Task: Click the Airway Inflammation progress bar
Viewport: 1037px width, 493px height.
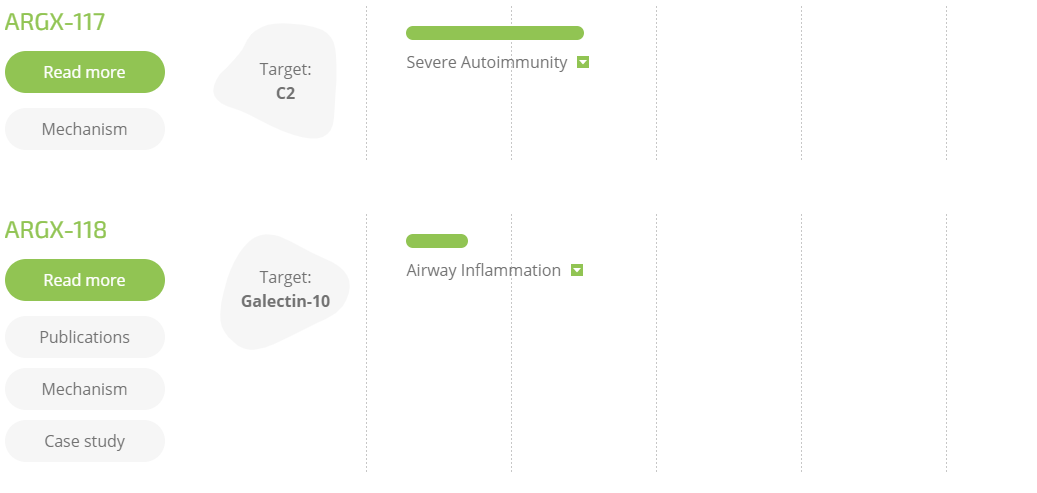Action: [x=437, y=241]
